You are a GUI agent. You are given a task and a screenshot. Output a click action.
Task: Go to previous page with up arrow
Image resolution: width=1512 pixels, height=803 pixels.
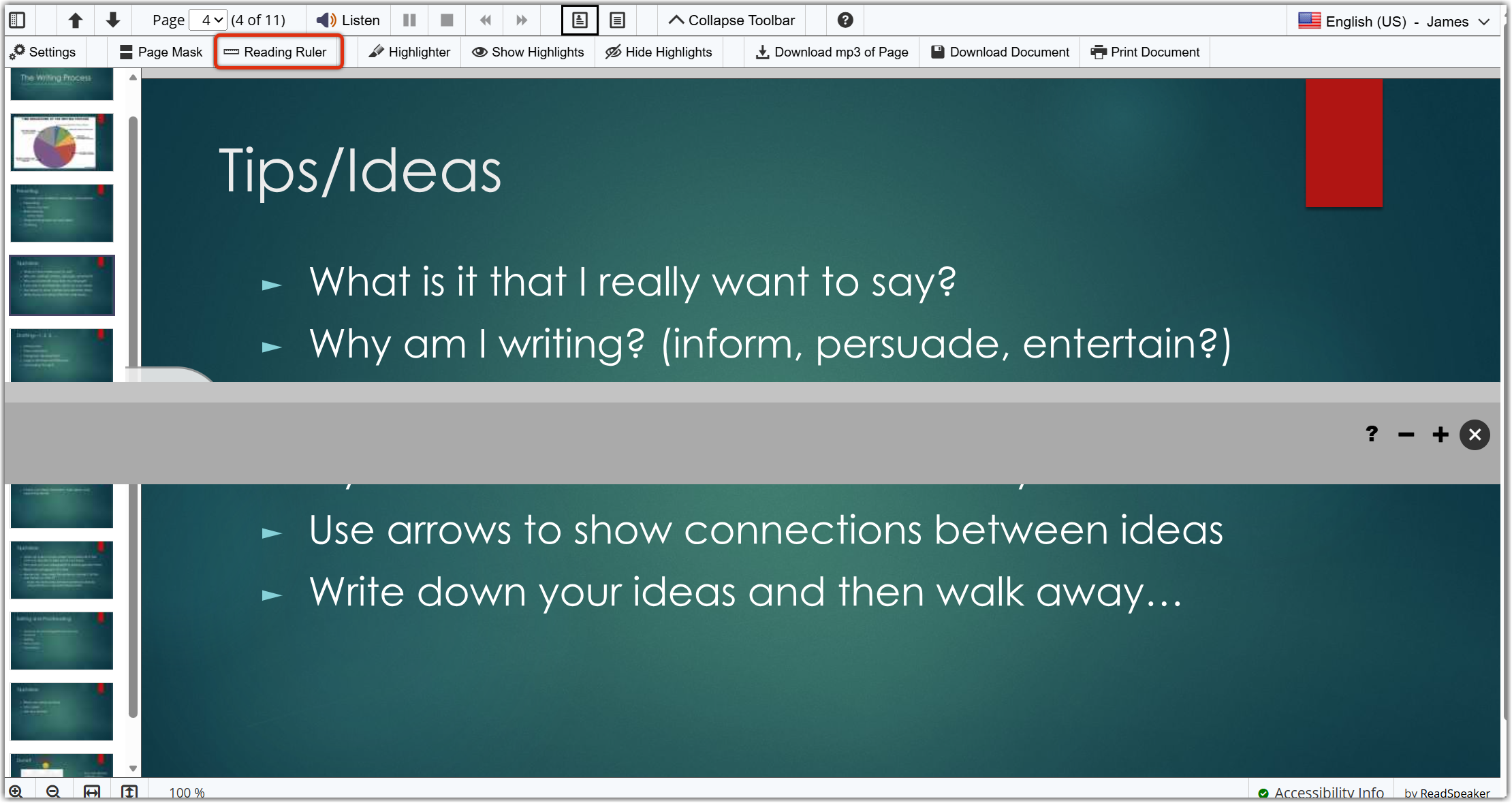76,20
